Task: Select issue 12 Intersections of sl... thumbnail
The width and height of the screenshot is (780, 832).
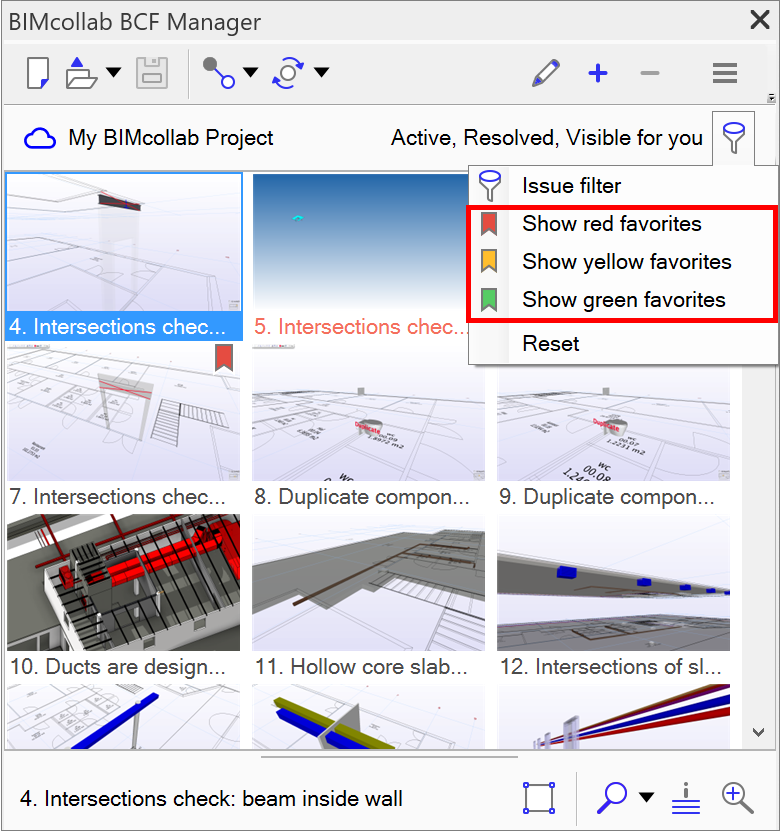Action: [x=613, y=583]
